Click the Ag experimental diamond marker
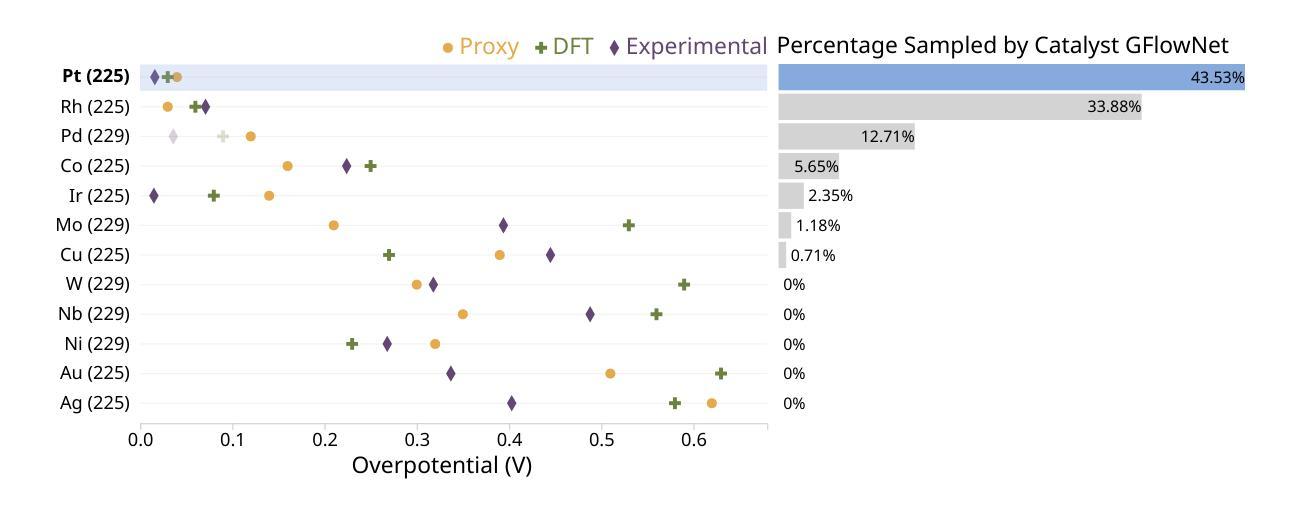The height and width of the screenshot is (510, 1303). [511, 403]
